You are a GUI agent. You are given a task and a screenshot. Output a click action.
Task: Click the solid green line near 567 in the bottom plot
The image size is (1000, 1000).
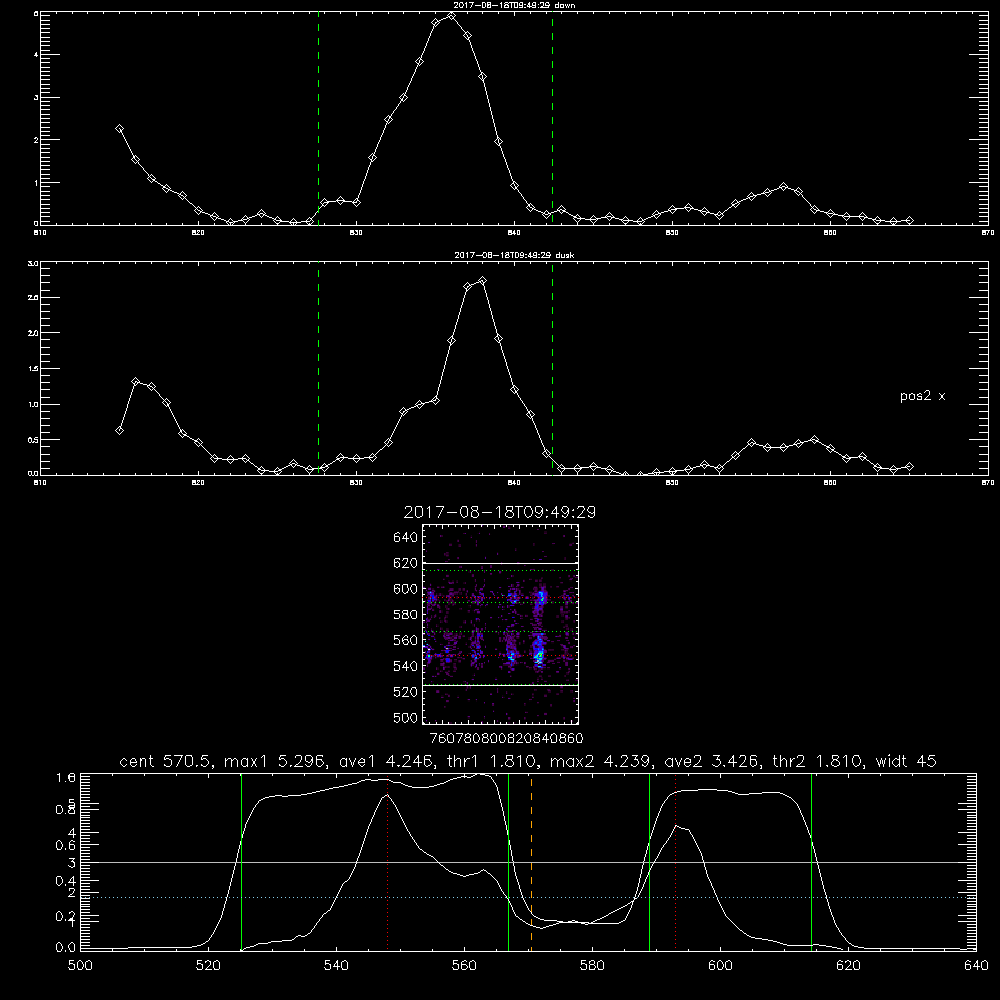coord(508,861)
